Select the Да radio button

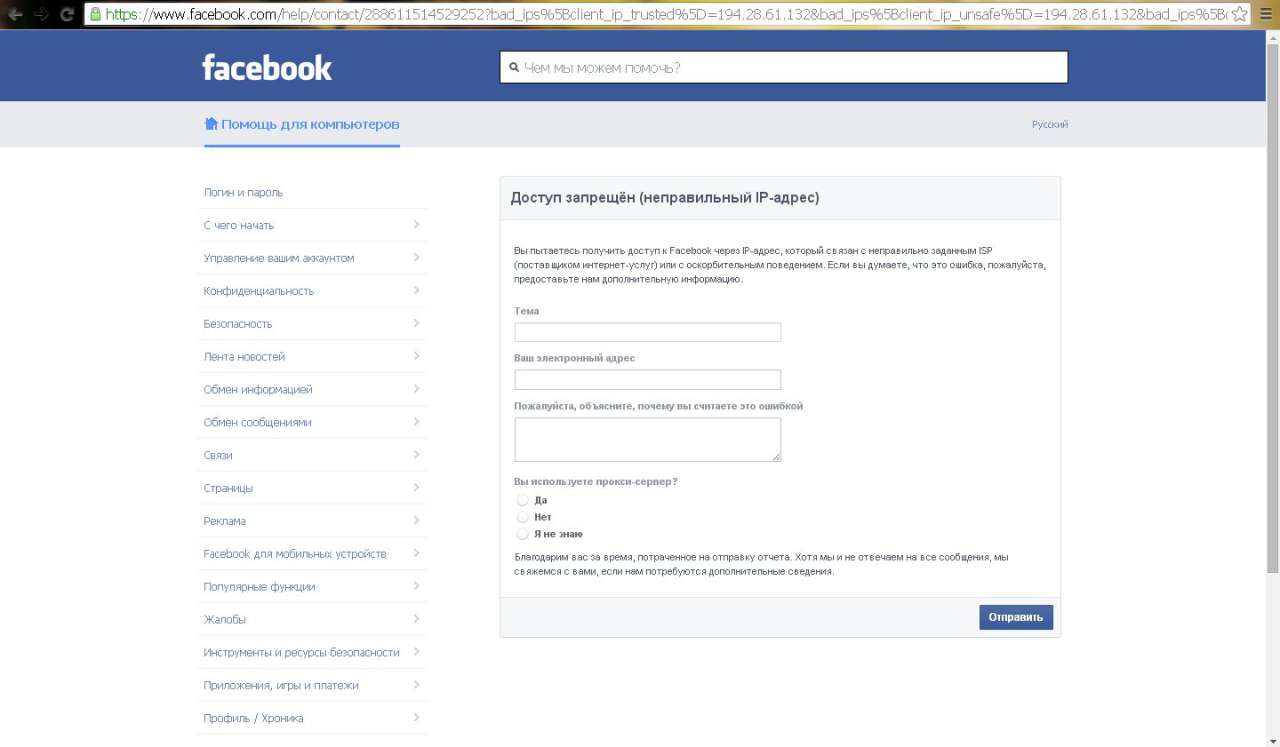pyautogui.click(x=522, y=500)
